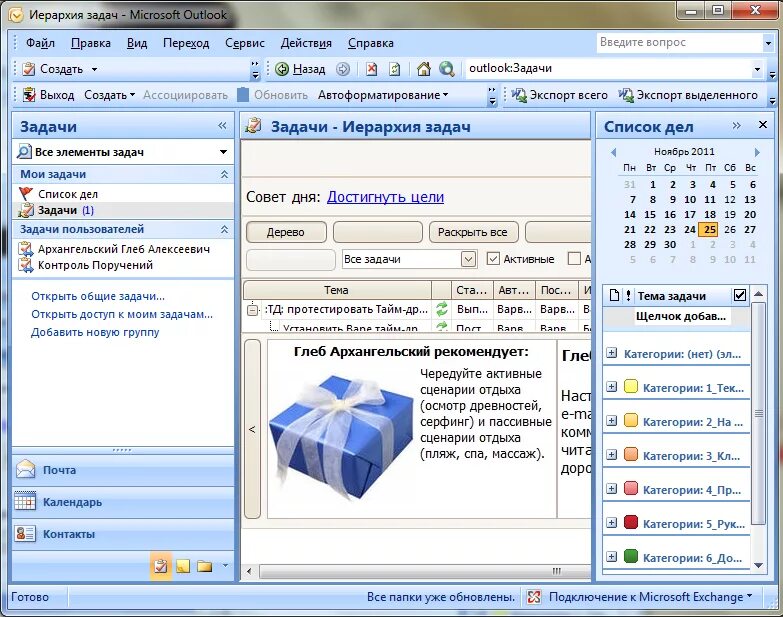Screen dimensions: 783x617
Task: Click the Exchange connection status icon
Action: (x=534, y=597)
